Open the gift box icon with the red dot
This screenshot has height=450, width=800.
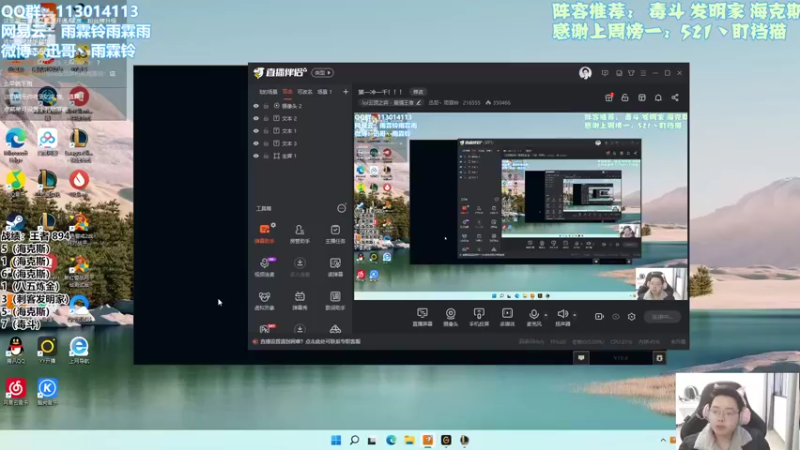pos(609,97)
